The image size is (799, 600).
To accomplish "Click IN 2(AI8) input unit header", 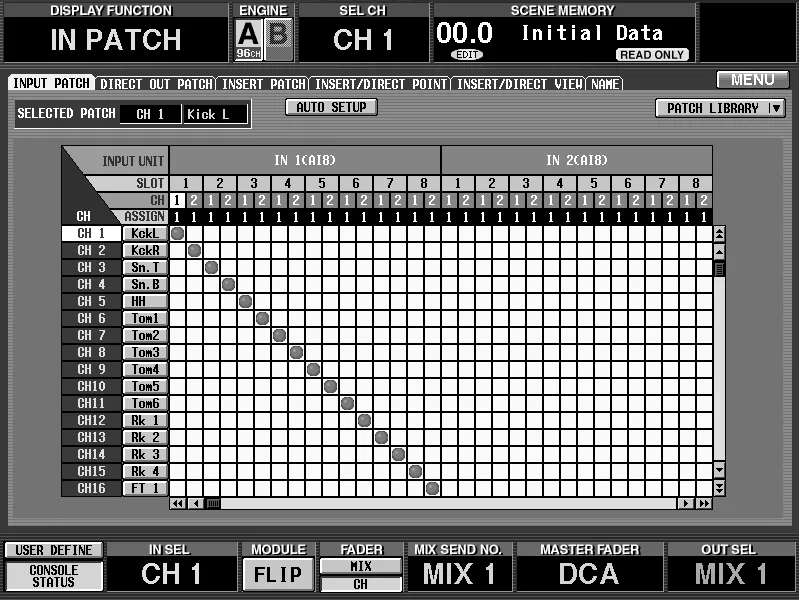I will [x=577, y=160].
